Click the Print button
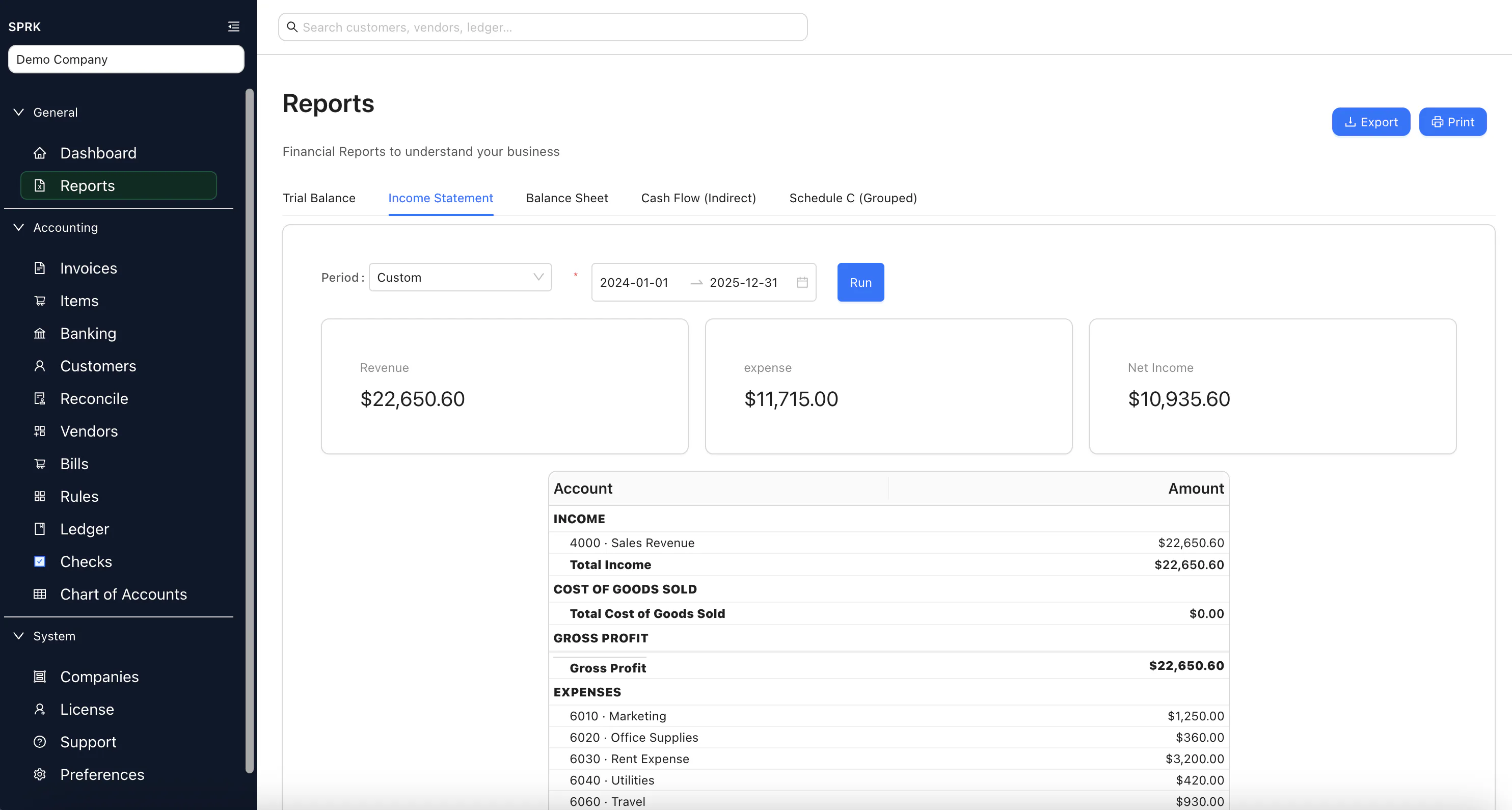Image resolution: width=1512 pixels, height=810 pixels. tap(1452, 122)
